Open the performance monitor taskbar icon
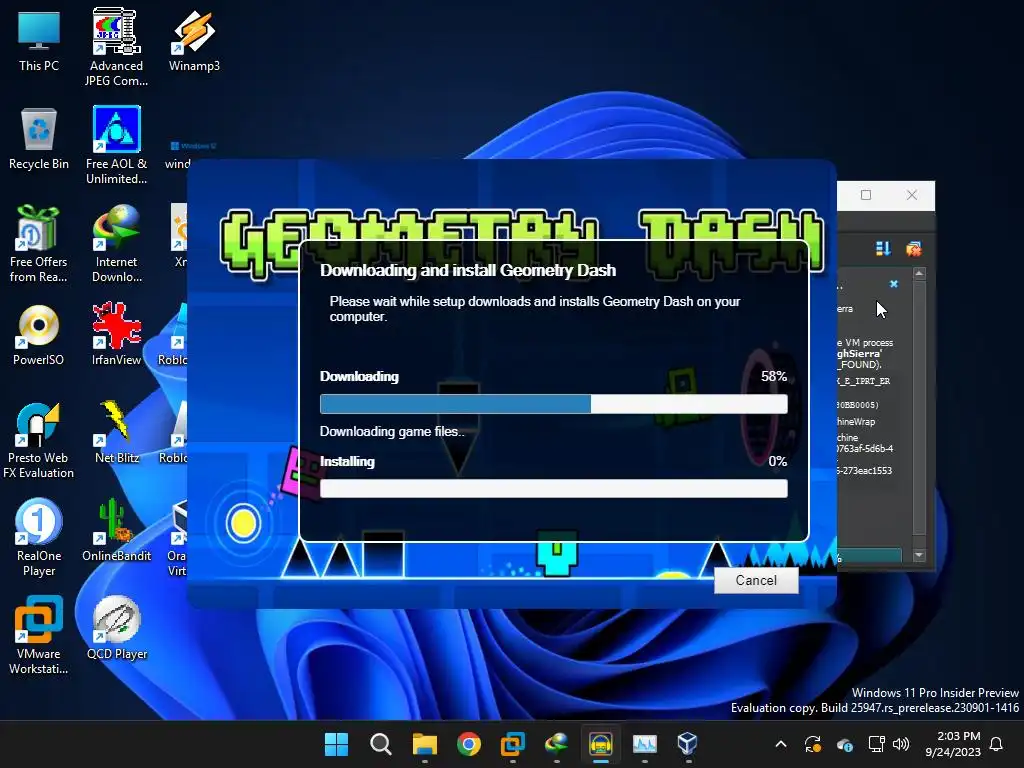This screenshot has height=768, width=1024. [x=645, y=743]
